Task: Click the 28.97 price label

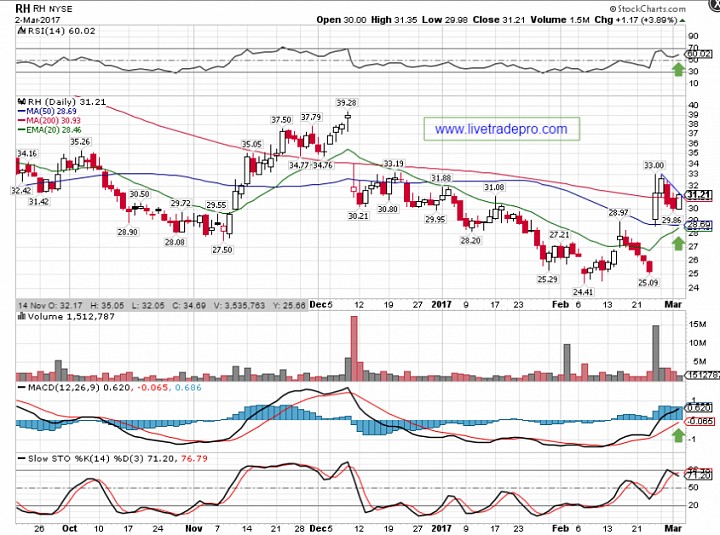Action: click(x=618, y=213)
